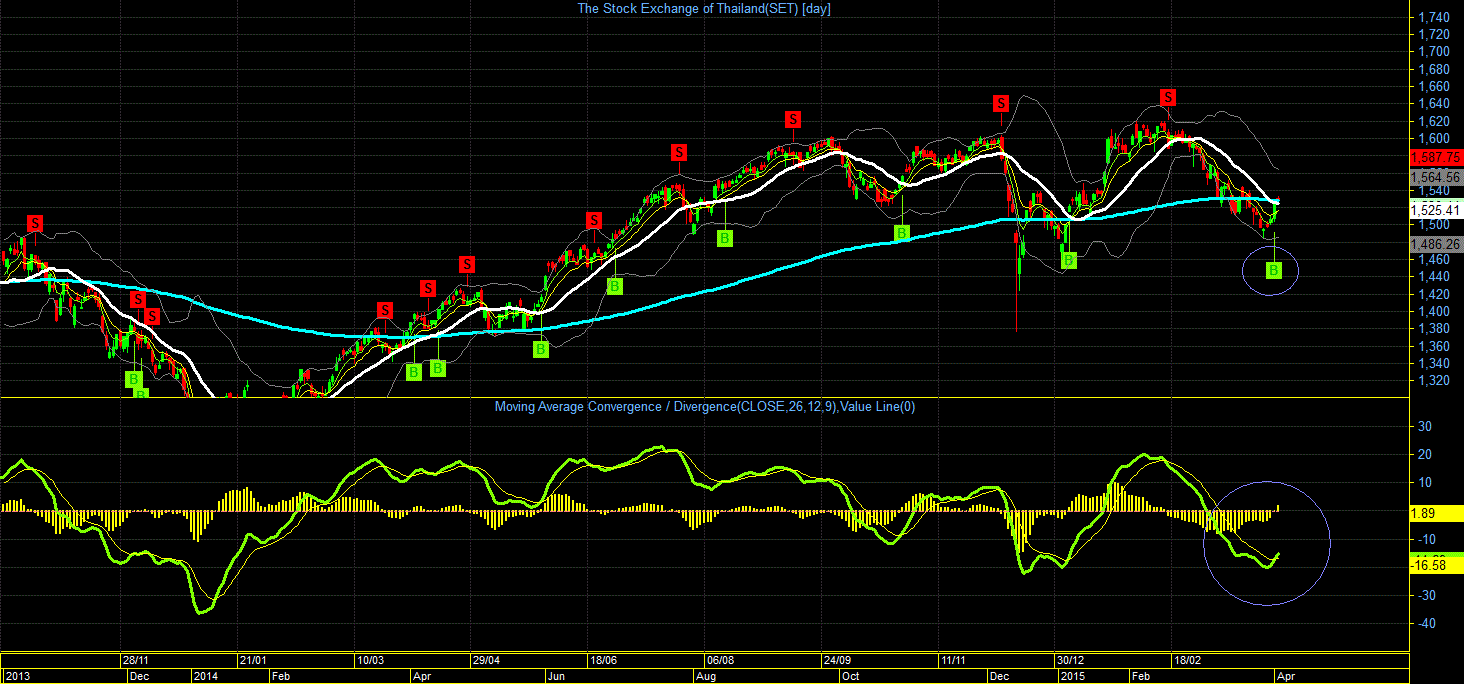Click the gray 1,564.56 price tag
Viewport: 1464px width, 684px height.
point(1436,177)
